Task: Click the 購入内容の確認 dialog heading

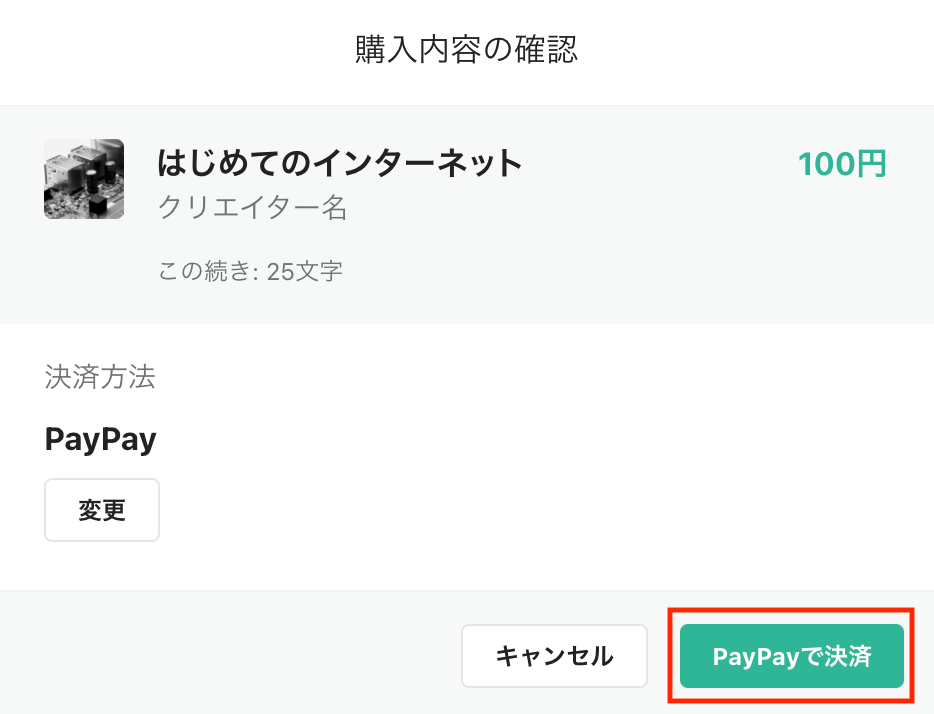Action: 466,49
